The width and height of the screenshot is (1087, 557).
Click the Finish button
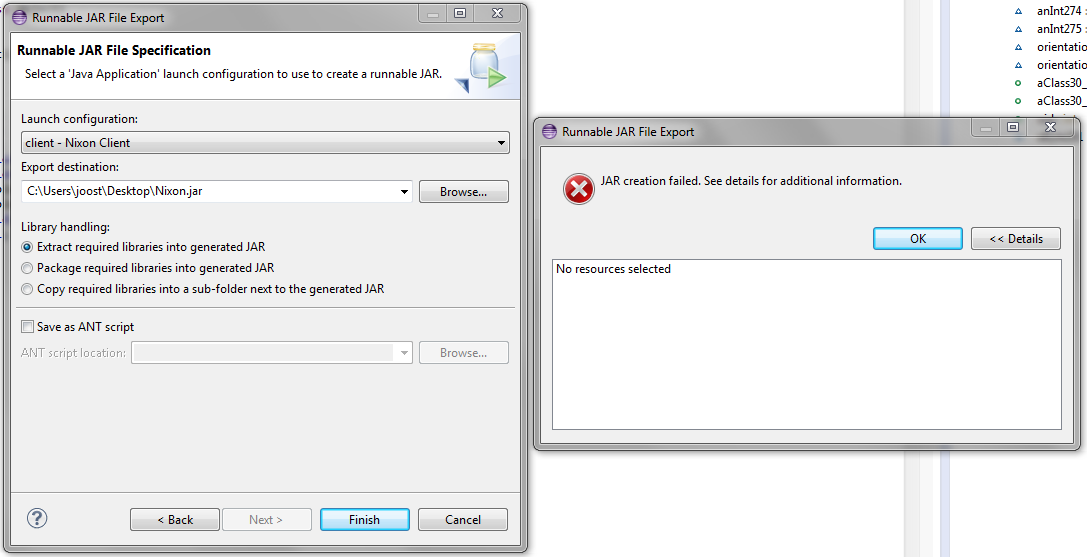[x=365, y=520]
